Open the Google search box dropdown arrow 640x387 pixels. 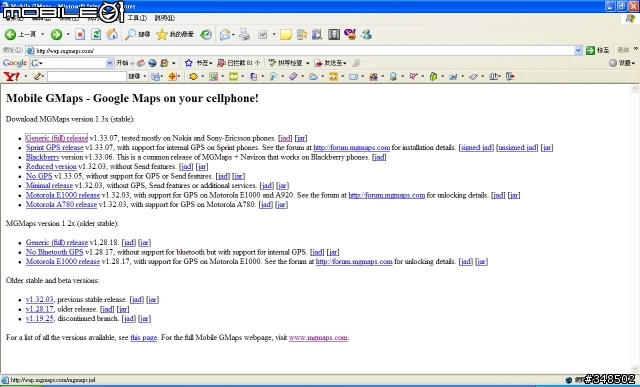[109, 63]
